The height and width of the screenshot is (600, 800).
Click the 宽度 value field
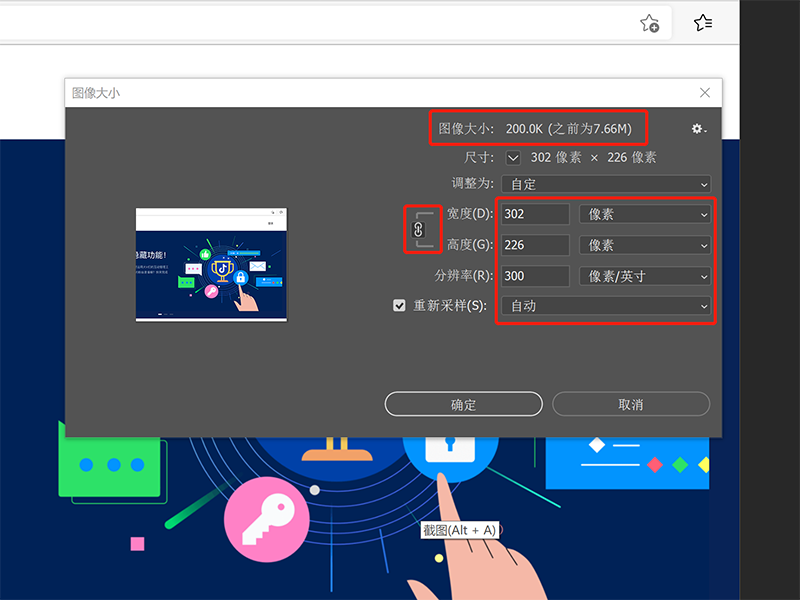pyautogui.click(x=535, y=214)
